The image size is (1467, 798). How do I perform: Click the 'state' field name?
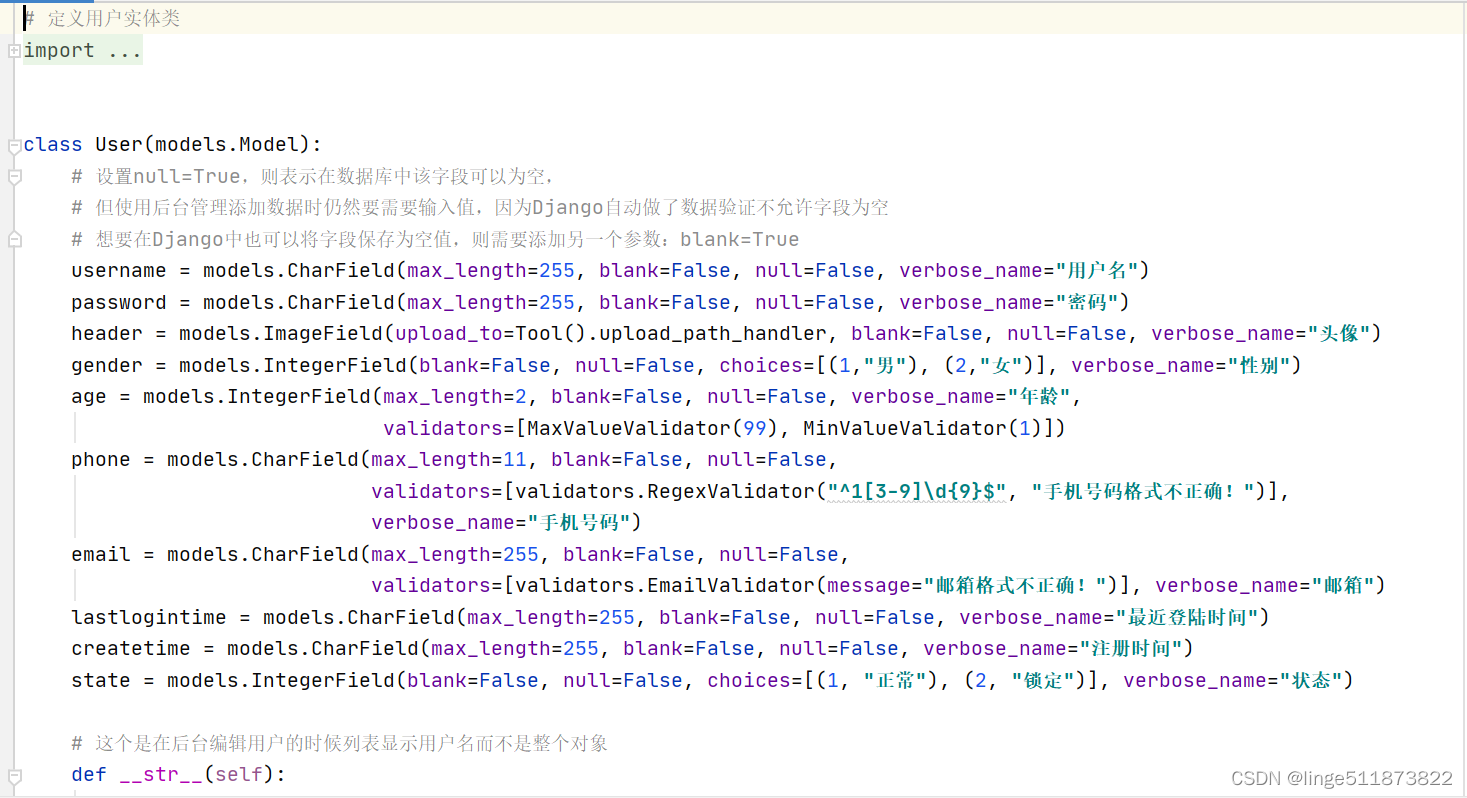[x=101, y=680]
